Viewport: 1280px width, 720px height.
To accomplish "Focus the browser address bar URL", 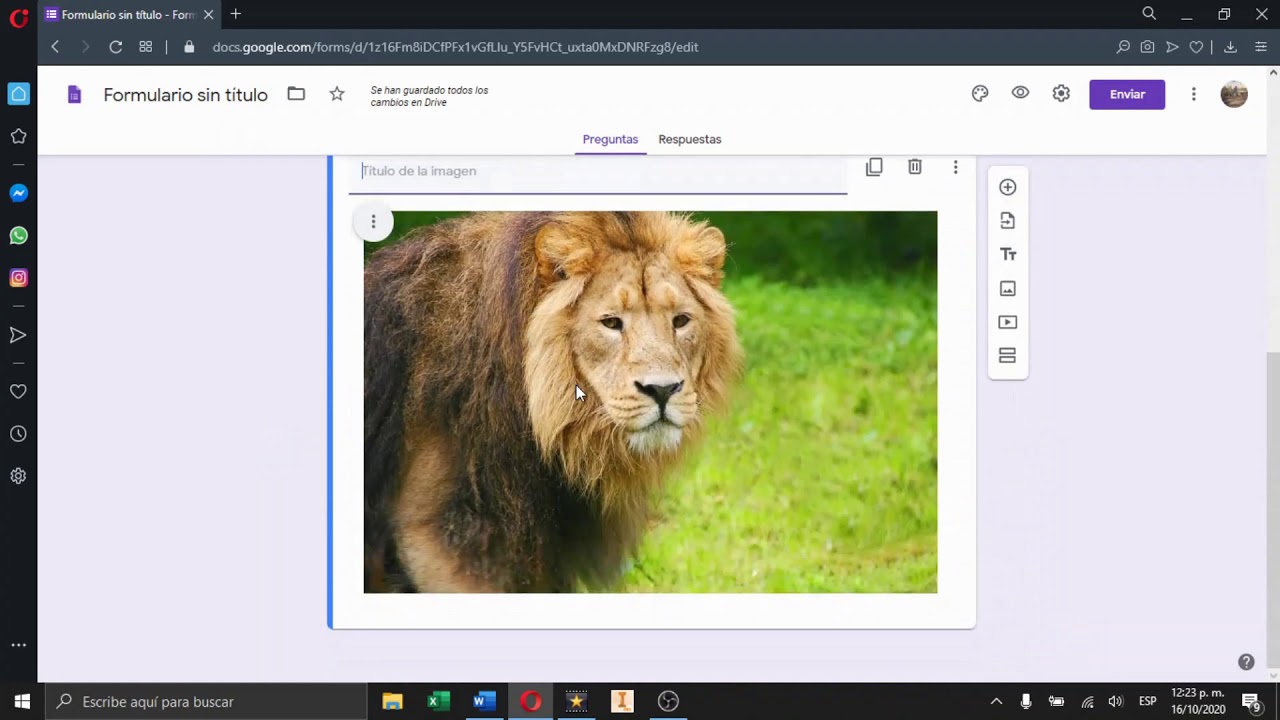I will pos(455,47).
